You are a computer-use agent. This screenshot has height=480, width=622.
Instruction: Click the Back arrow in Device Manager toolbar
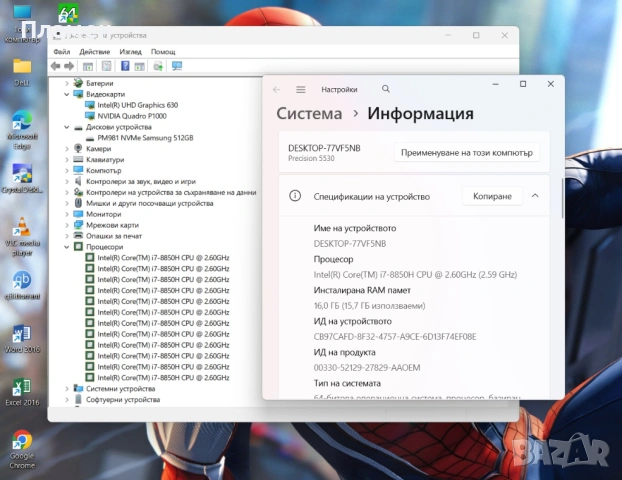click(x=56, y=66)
